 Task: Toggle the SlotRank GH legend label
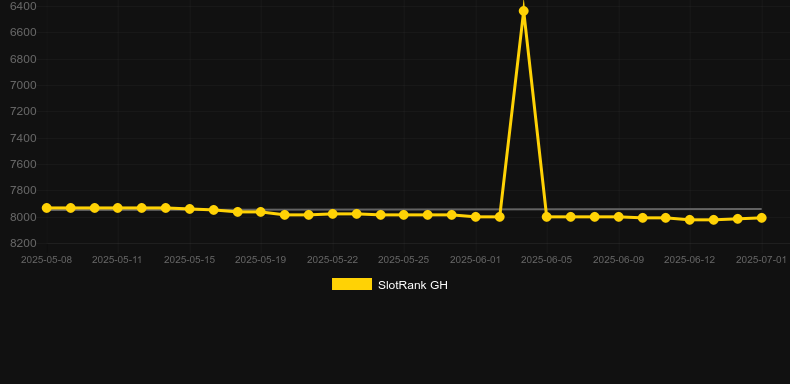[x=413, y=285]
